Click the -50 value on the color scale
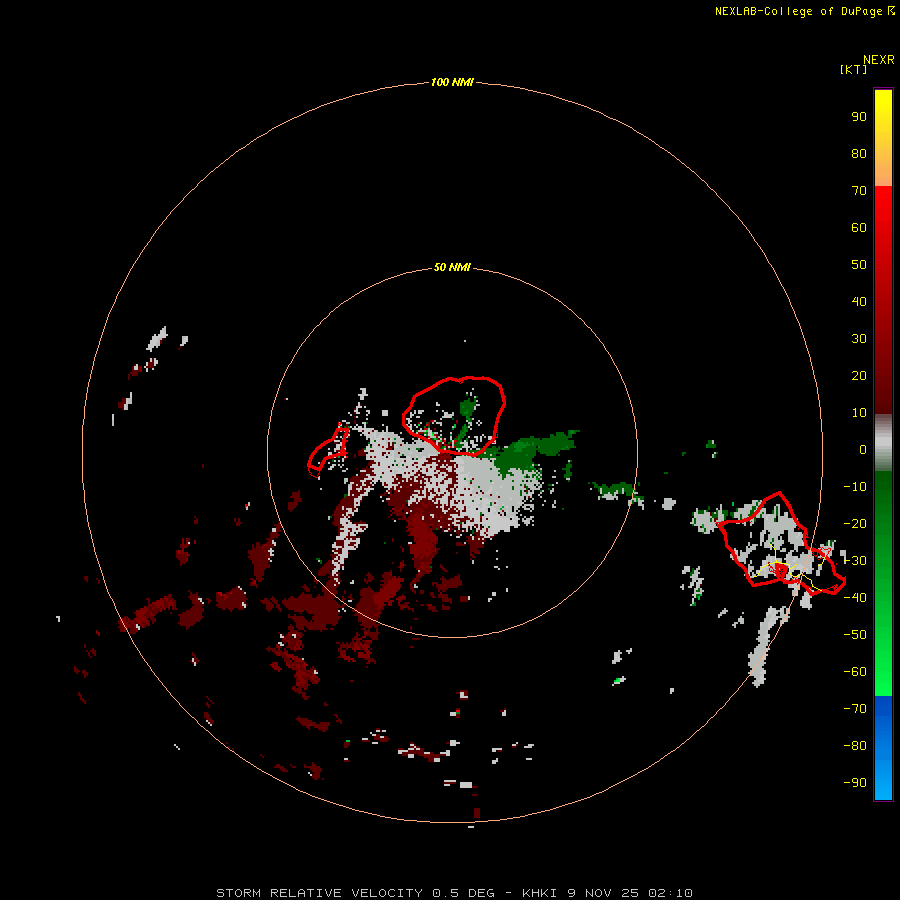Screen dimensions: 900x900 pos(855,635)
